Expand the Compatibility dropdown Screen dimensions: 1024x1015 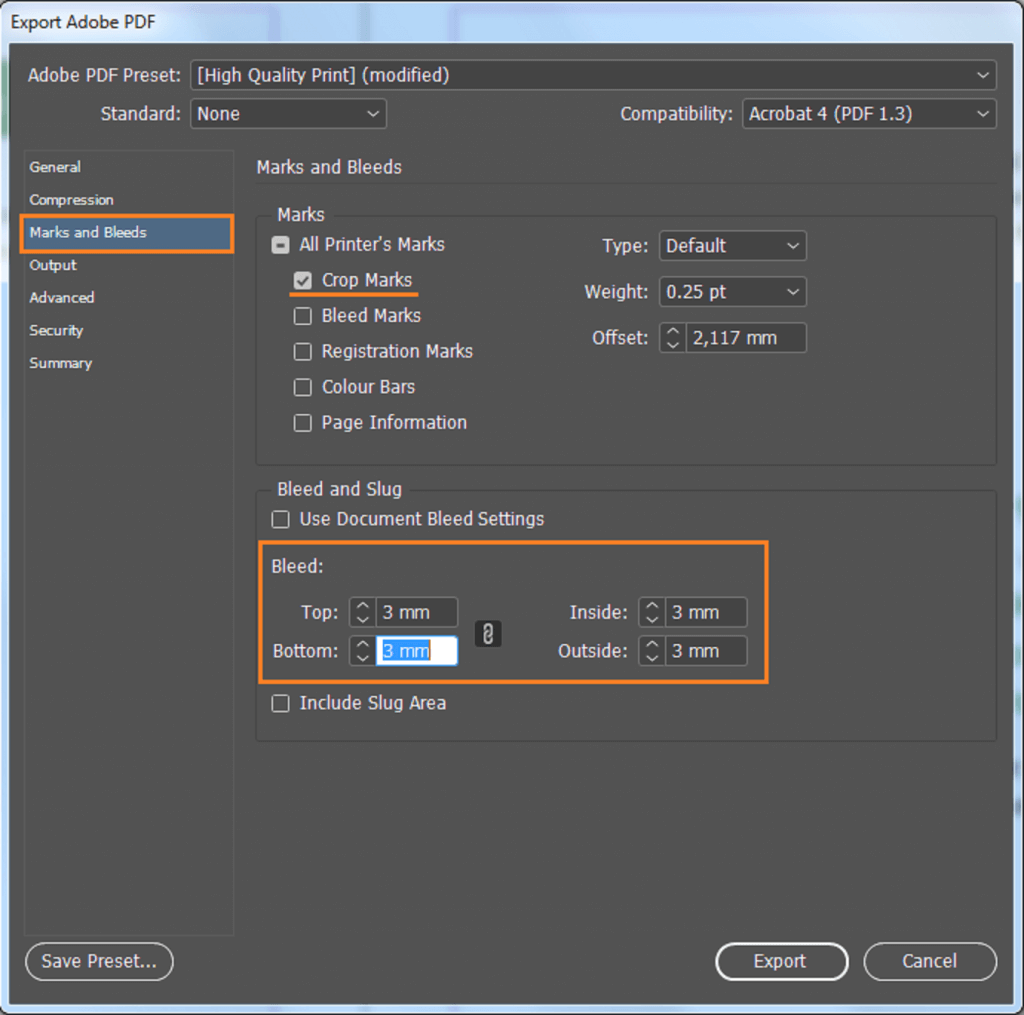pyautogui.click(x=869, y=114)
